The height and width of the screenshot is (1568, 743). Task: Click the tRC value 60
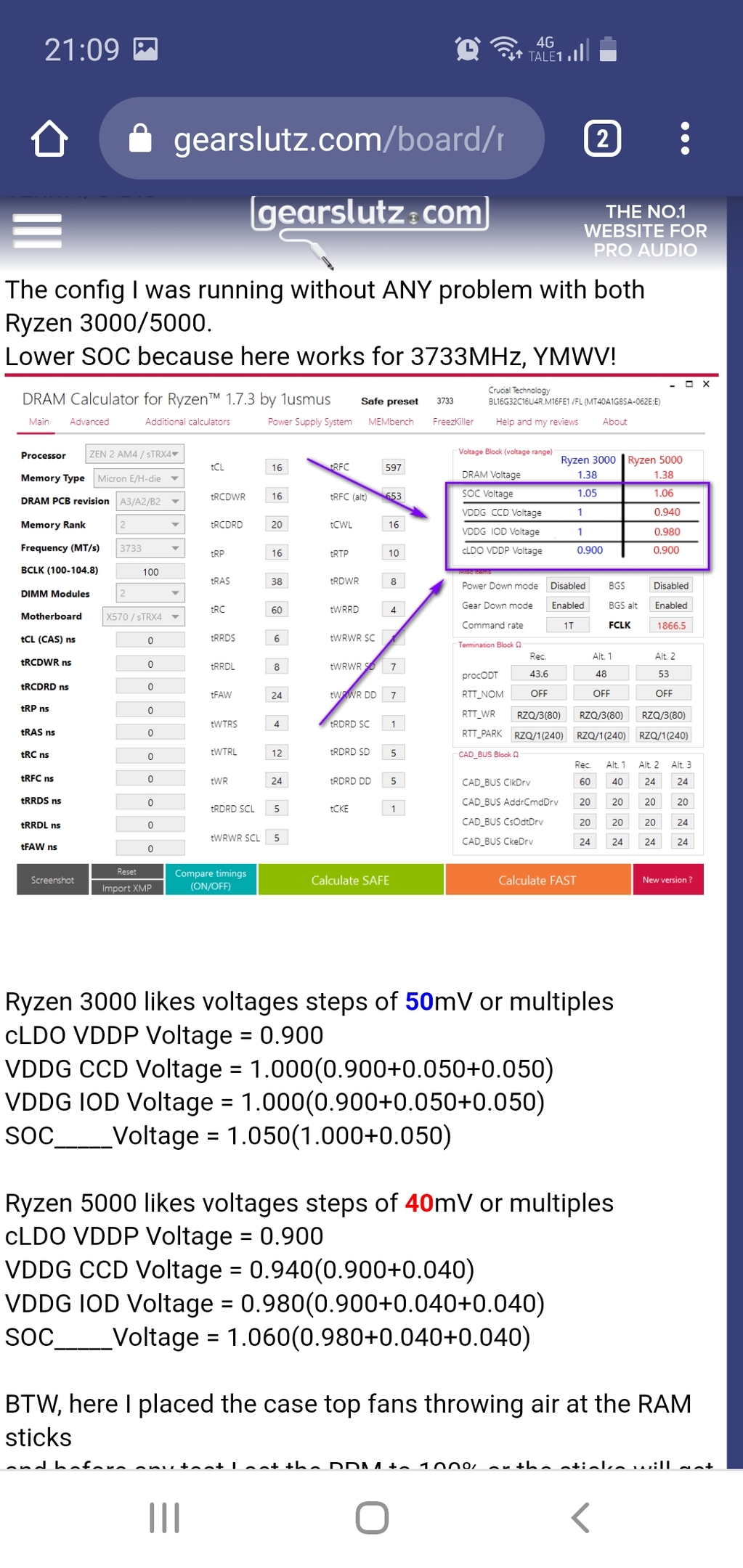tap(277, 610)
